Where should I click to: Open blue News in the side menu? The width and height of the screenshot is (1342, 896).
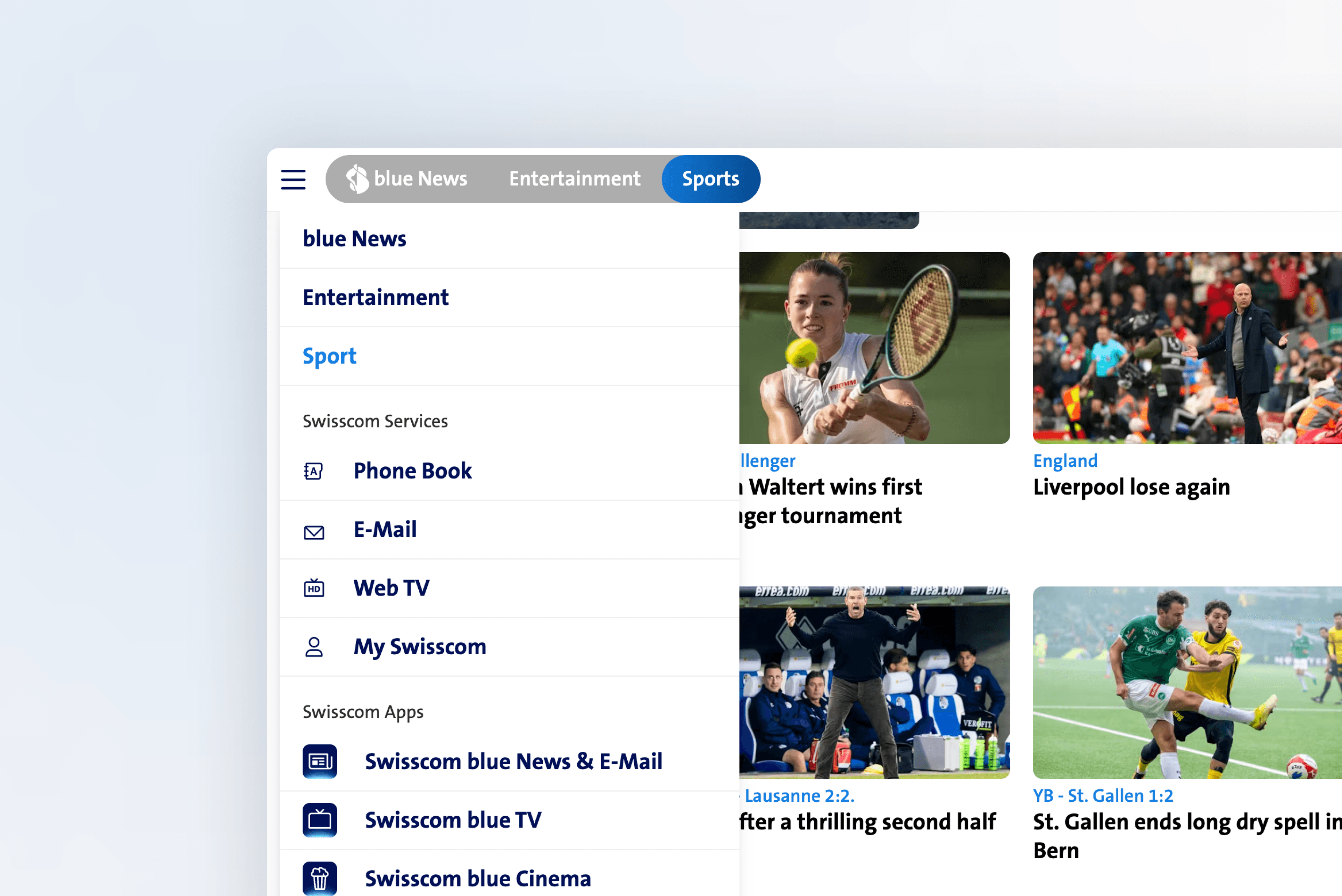coord(509,239)
